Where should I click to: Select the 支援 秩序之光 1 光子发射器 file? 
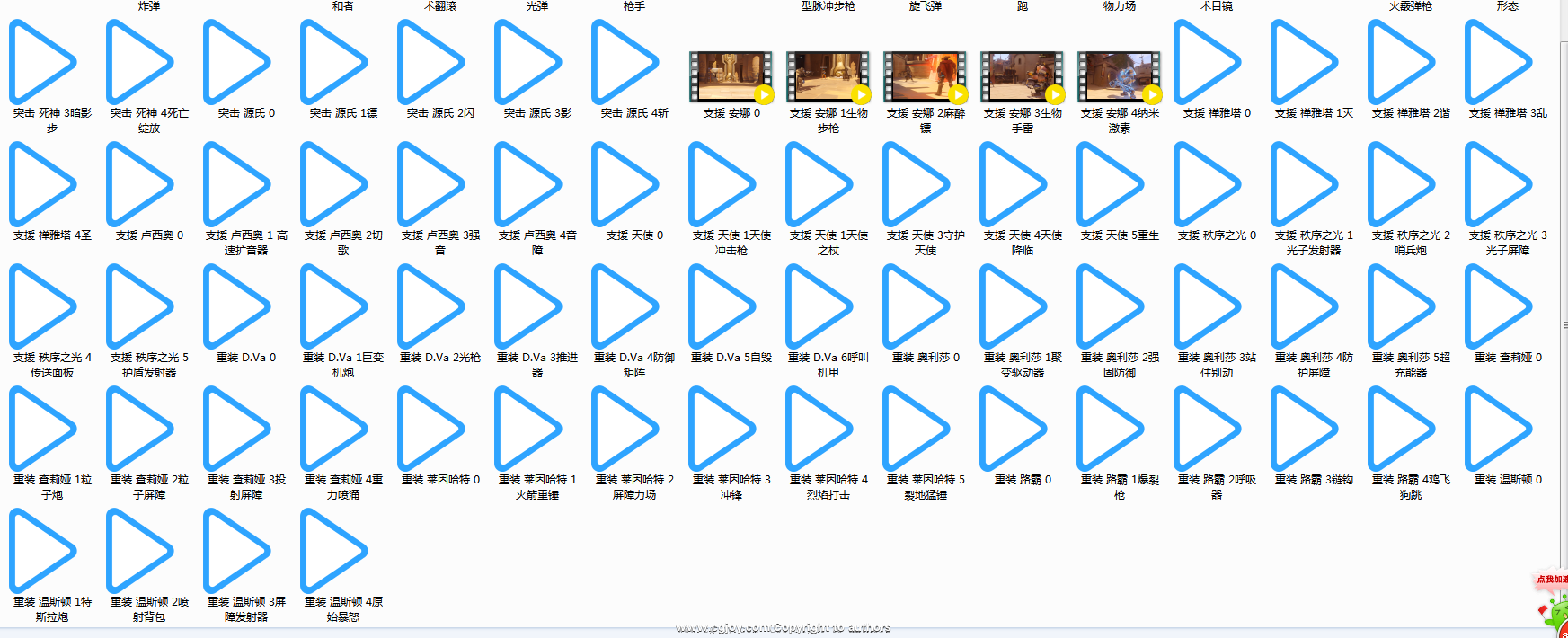1305,184
